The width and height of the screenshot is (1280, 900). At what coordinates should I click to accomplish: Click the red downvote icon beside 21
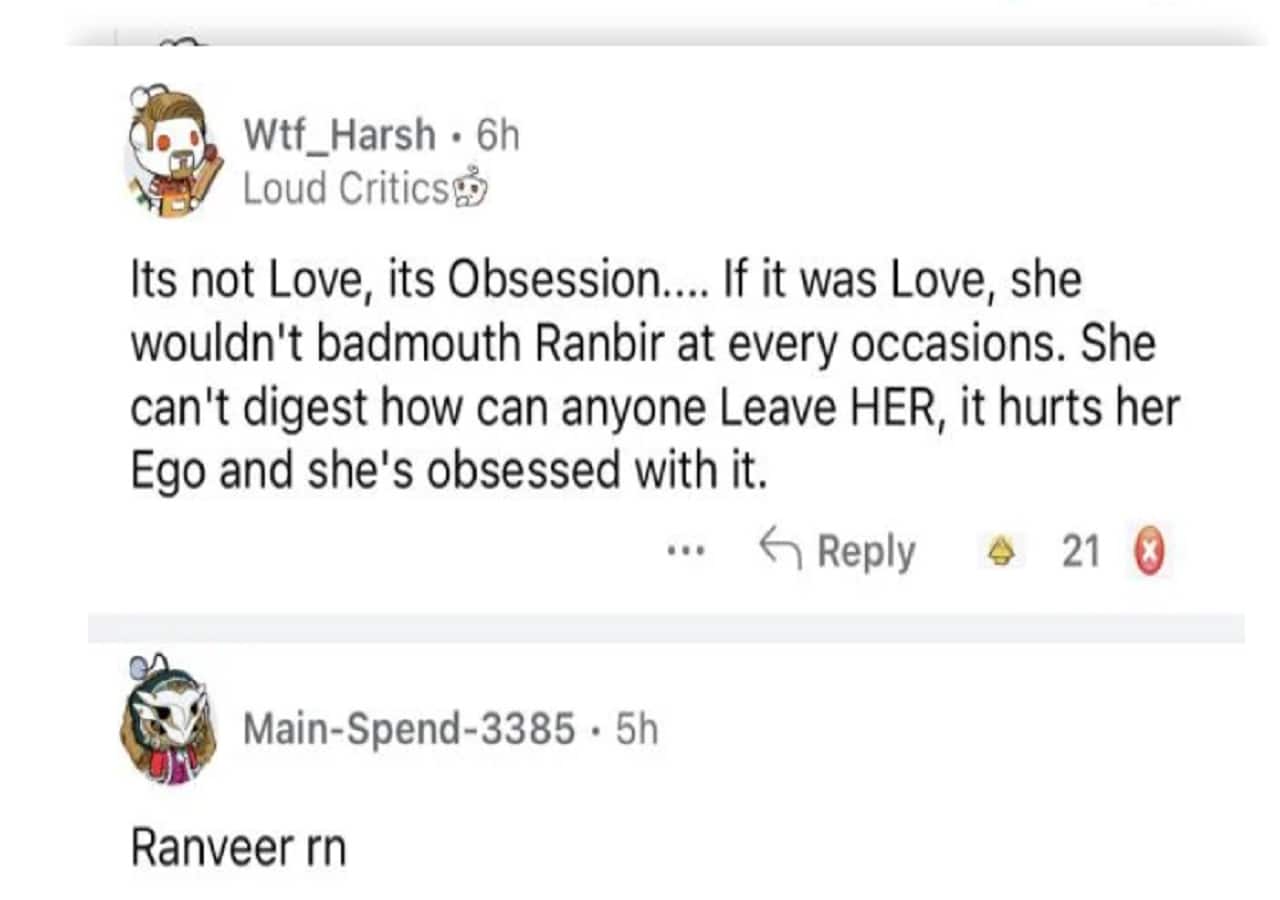point(1149,552)
